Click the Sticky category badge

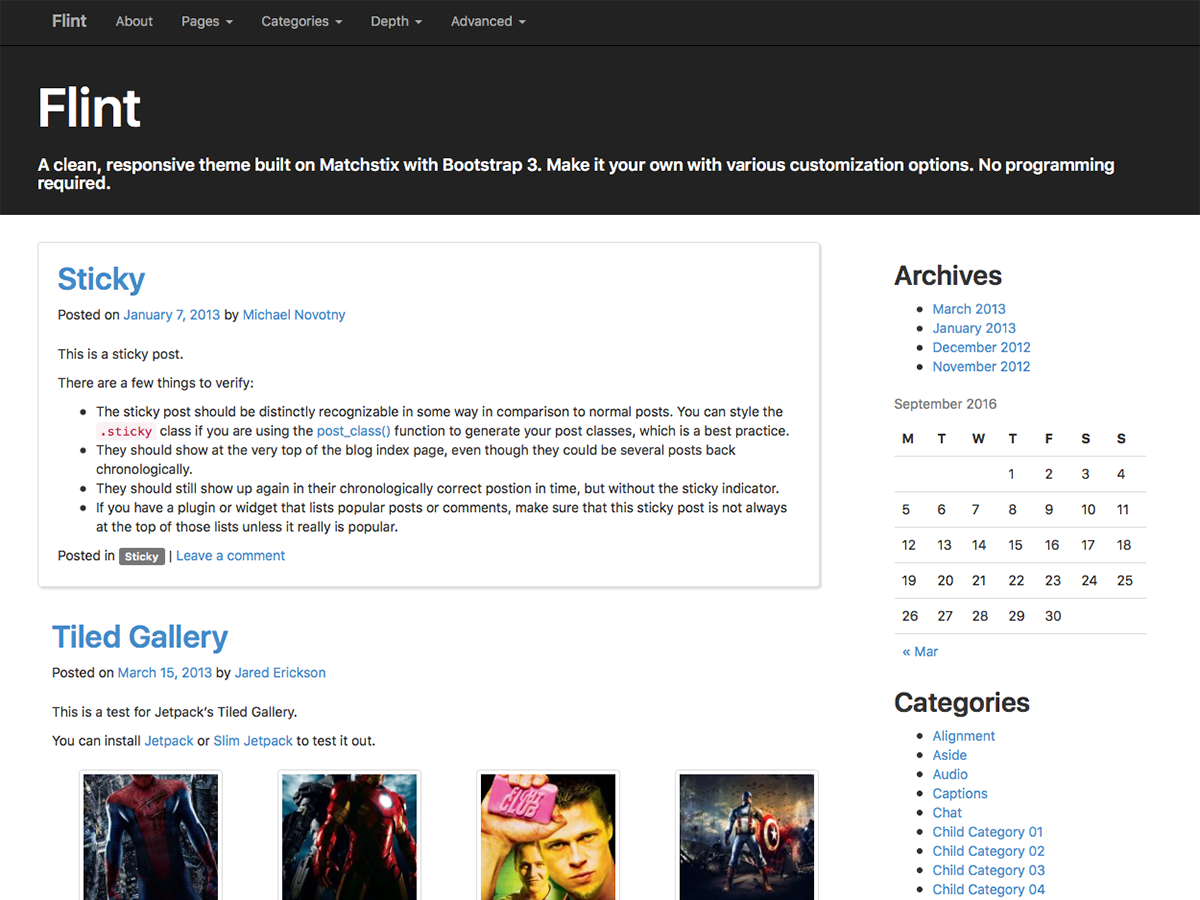coord(141,556)
